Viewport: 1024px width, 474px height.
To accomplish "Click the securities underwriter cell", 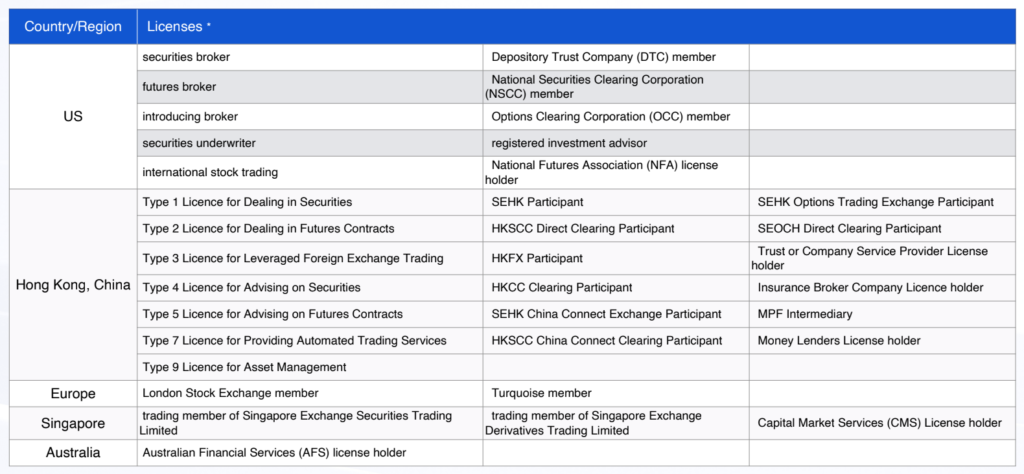I will 310,143.
